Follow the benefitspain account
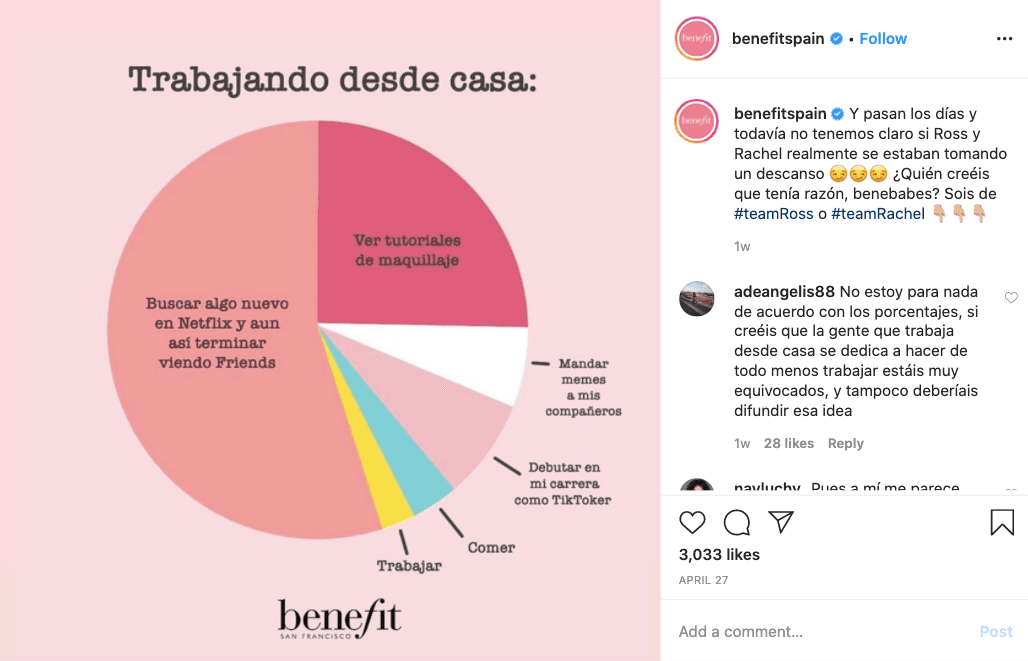1028x661 pixels. pyautogui.click(x=883, y=39)
